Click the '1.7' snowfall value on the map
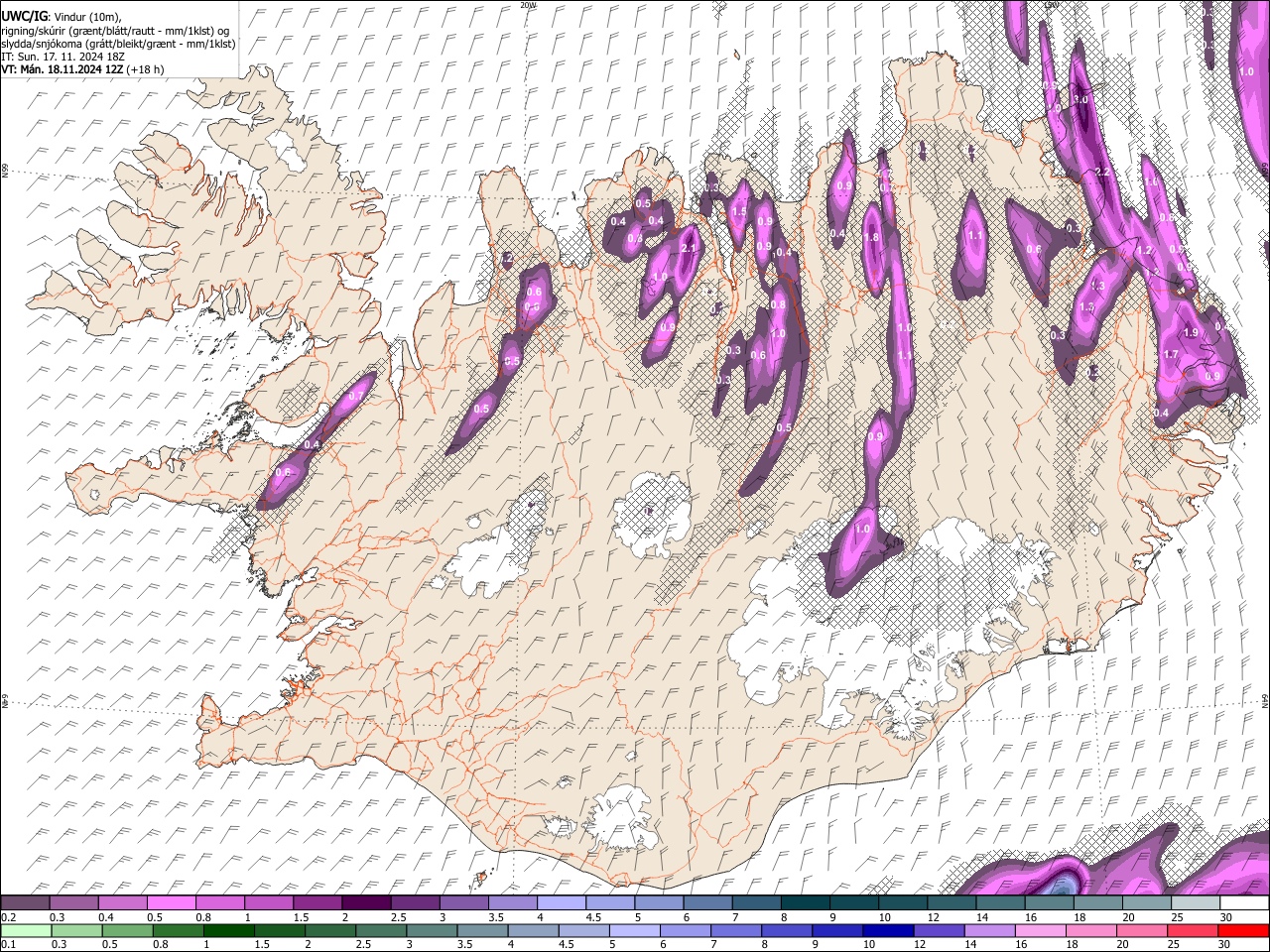The width and height of the screenshot is (1270, 952). coord(1171,354)
